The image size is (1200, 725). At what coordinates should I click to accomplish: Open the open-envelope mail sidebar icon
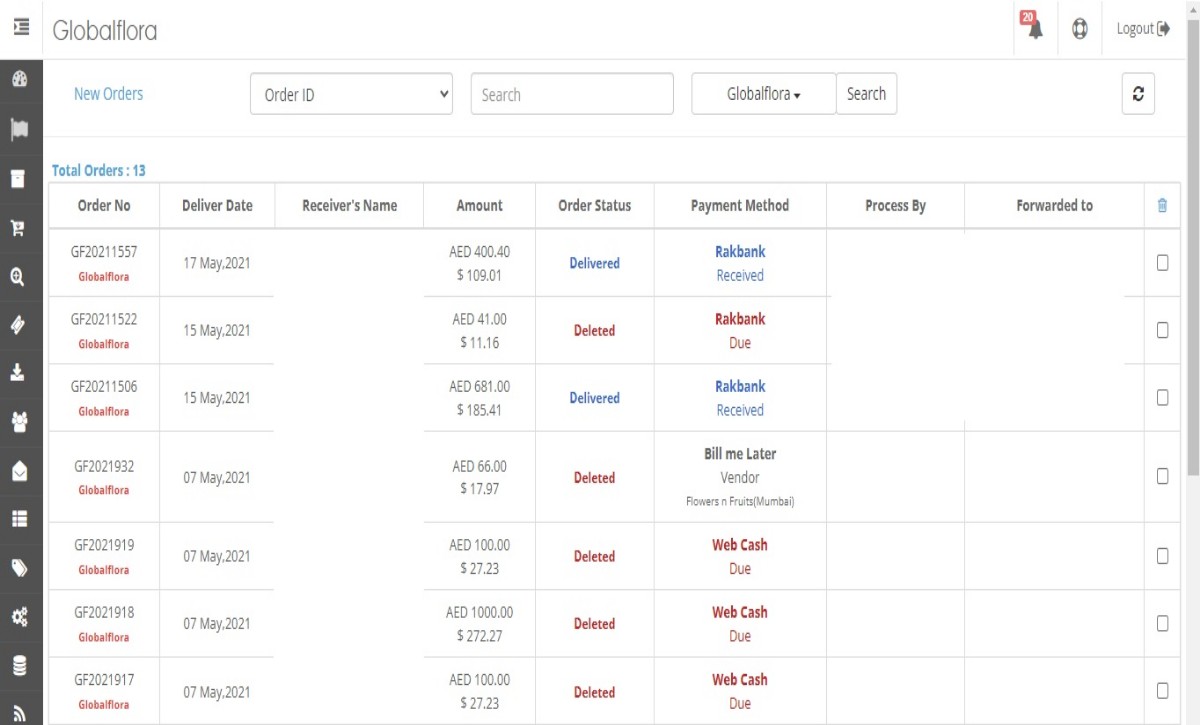18,471
